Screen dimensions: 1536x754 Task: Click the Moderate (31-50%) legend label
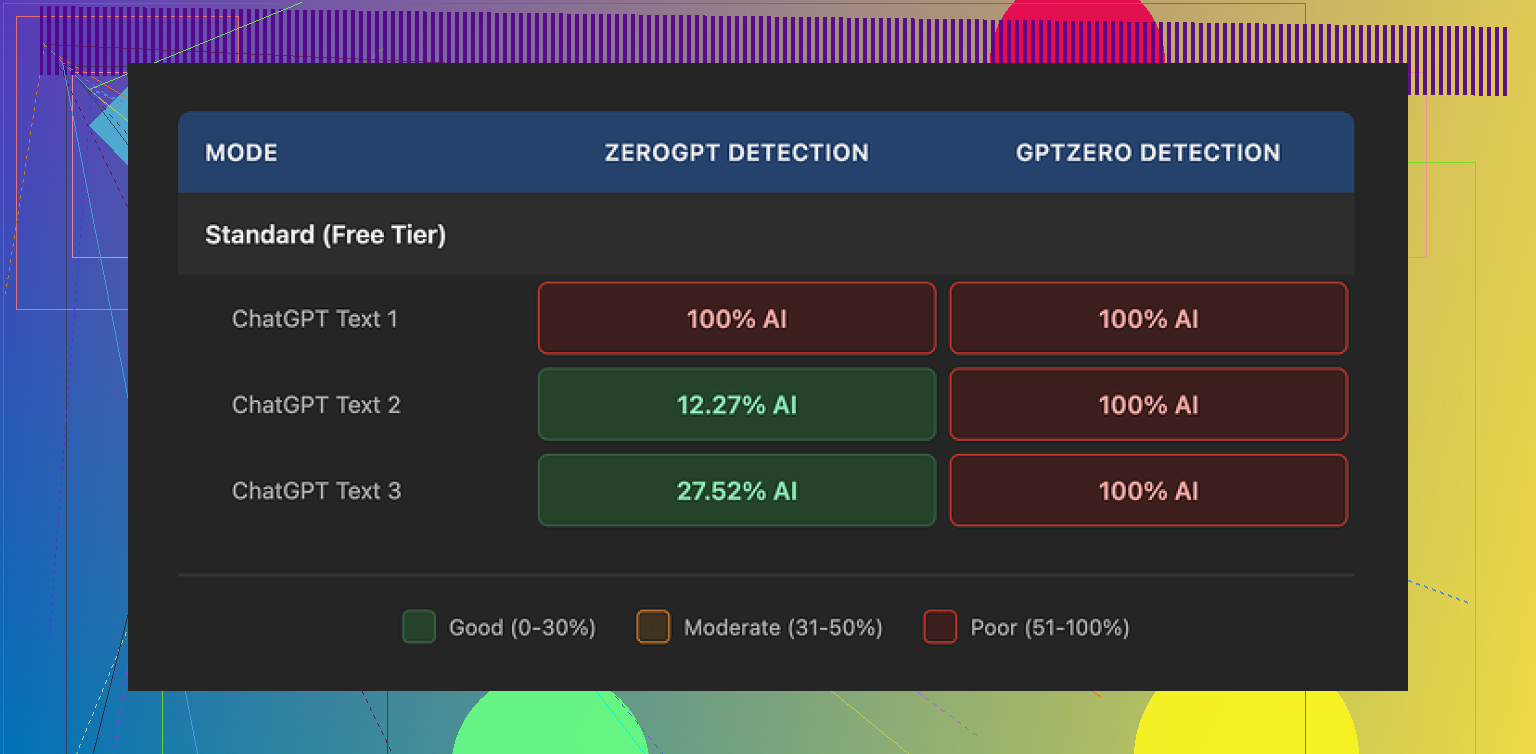783,628
